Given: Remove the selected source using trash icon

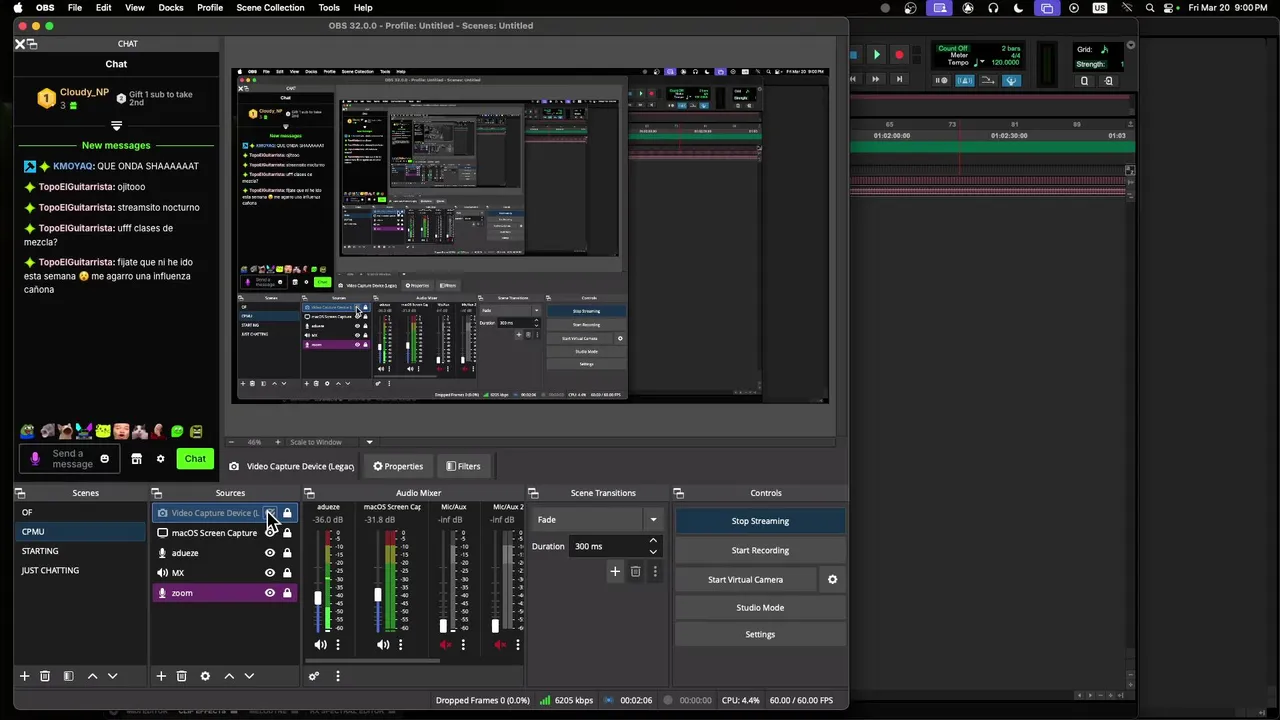Looking at the screenshot, I should point(181,676).
